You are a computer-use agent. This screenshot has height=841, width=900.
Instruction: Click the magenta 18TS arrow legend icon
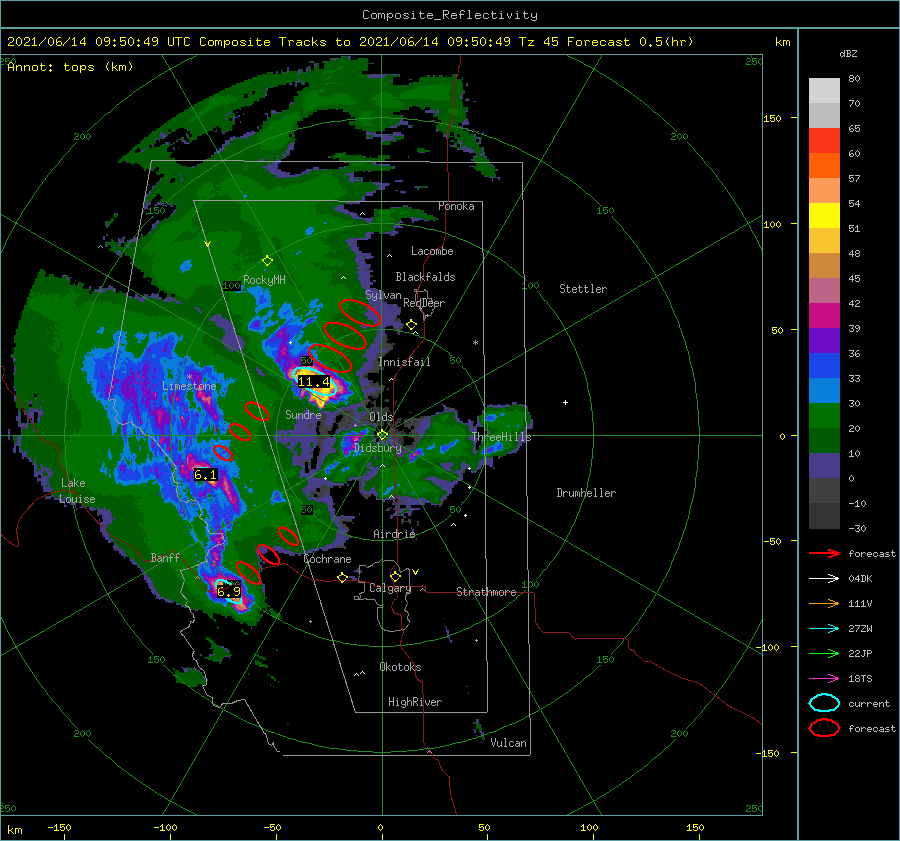824,679
